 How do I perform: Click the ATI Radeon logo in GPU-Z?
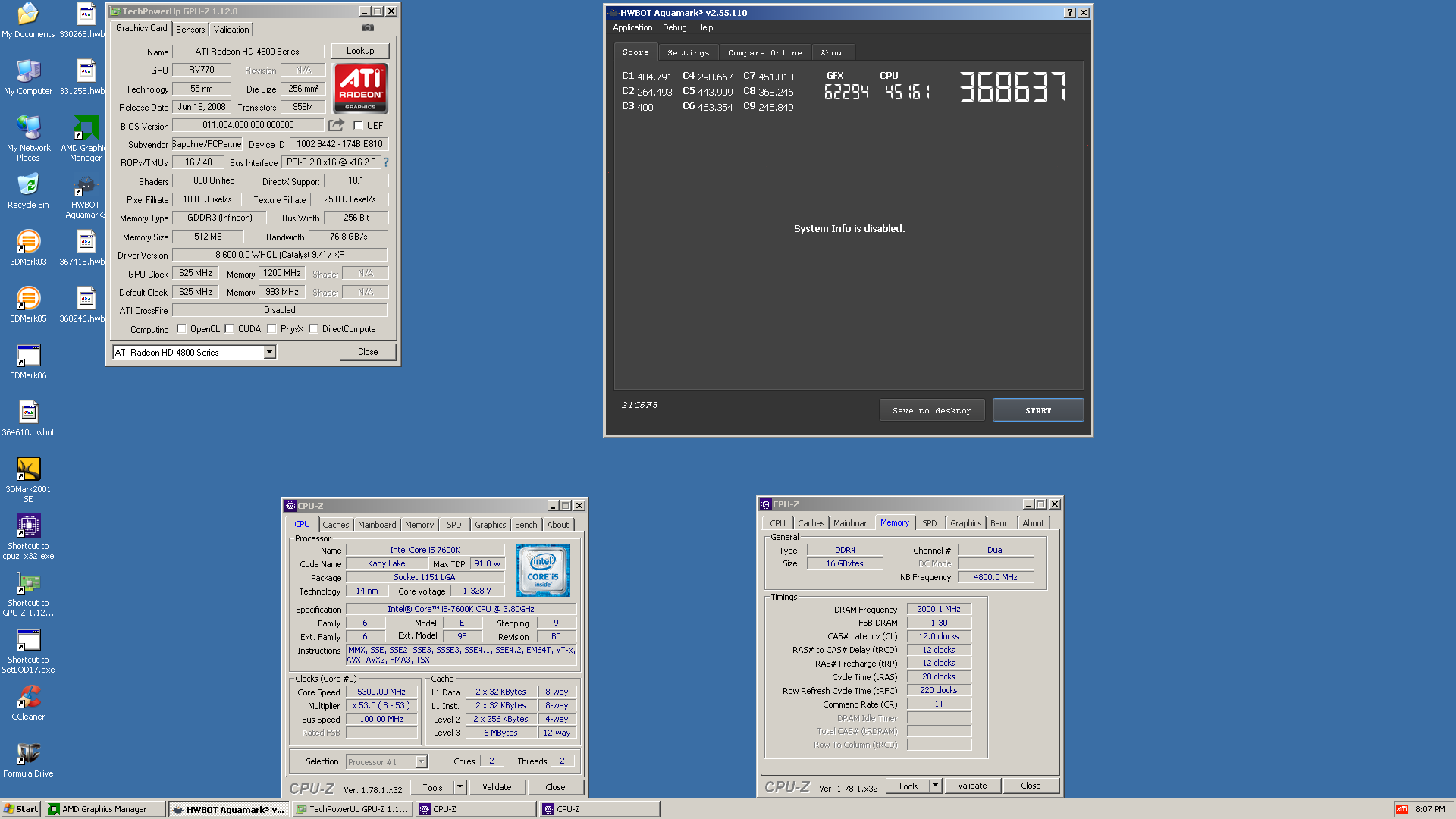pyautogui.click(x=360, y=88)
